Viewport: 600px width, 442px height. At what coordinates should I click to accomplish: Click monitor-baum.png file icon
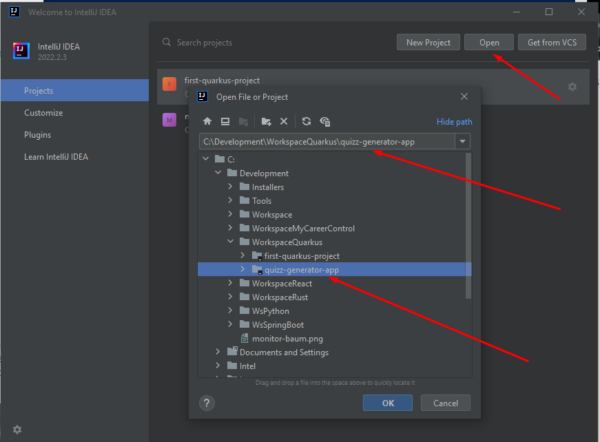244,338
